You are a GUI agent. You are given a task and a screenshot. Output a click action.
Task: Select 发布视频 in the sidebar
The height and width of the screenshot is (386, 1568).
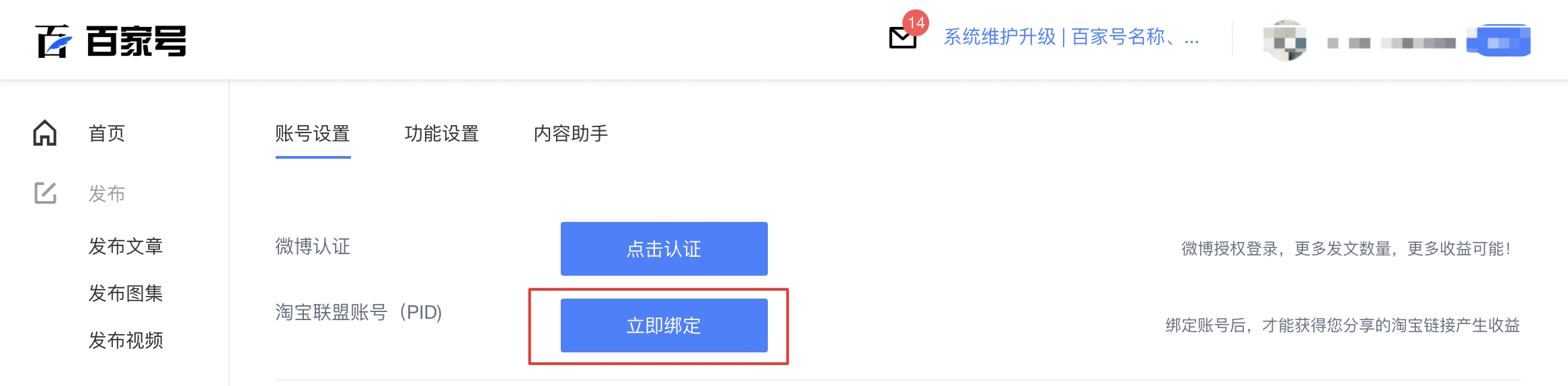point(126,340)
